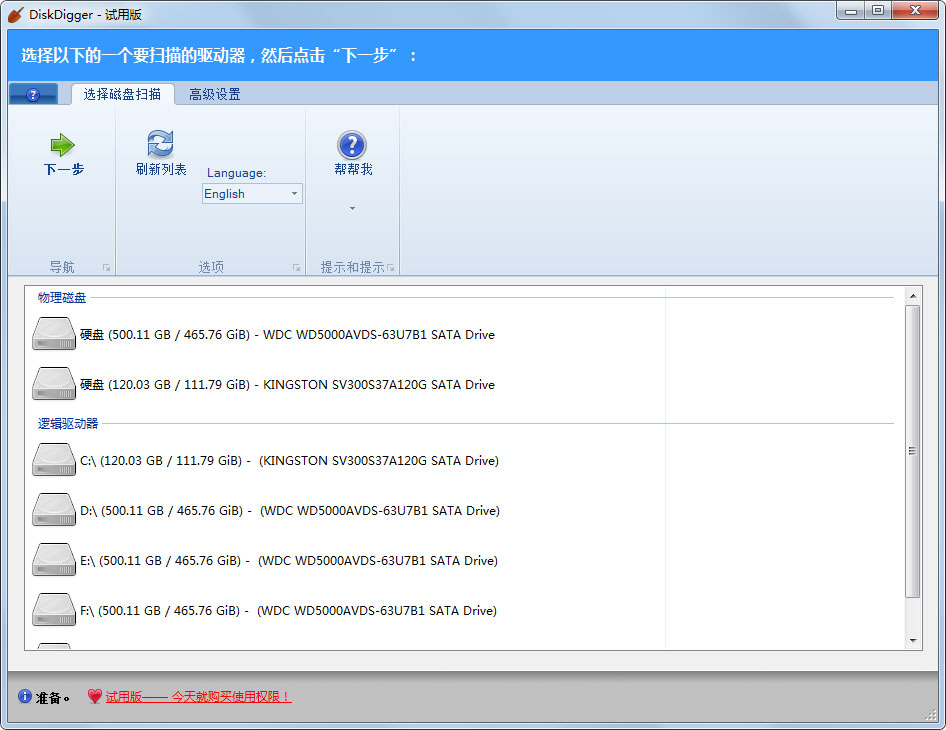Expand the 提示和提示 group launcher
This screenshot has height=730, width=946.
[x=390, y=267]
